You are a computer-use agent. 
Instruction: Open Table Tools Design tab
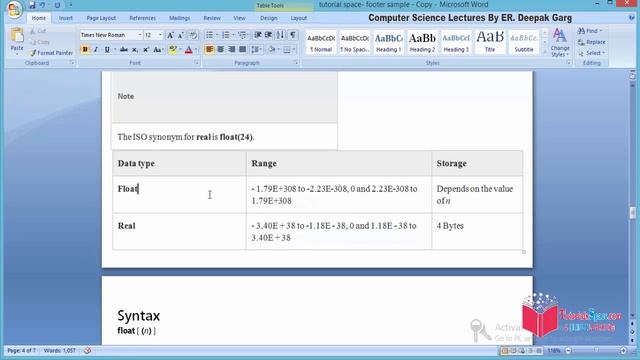(269, 18)
